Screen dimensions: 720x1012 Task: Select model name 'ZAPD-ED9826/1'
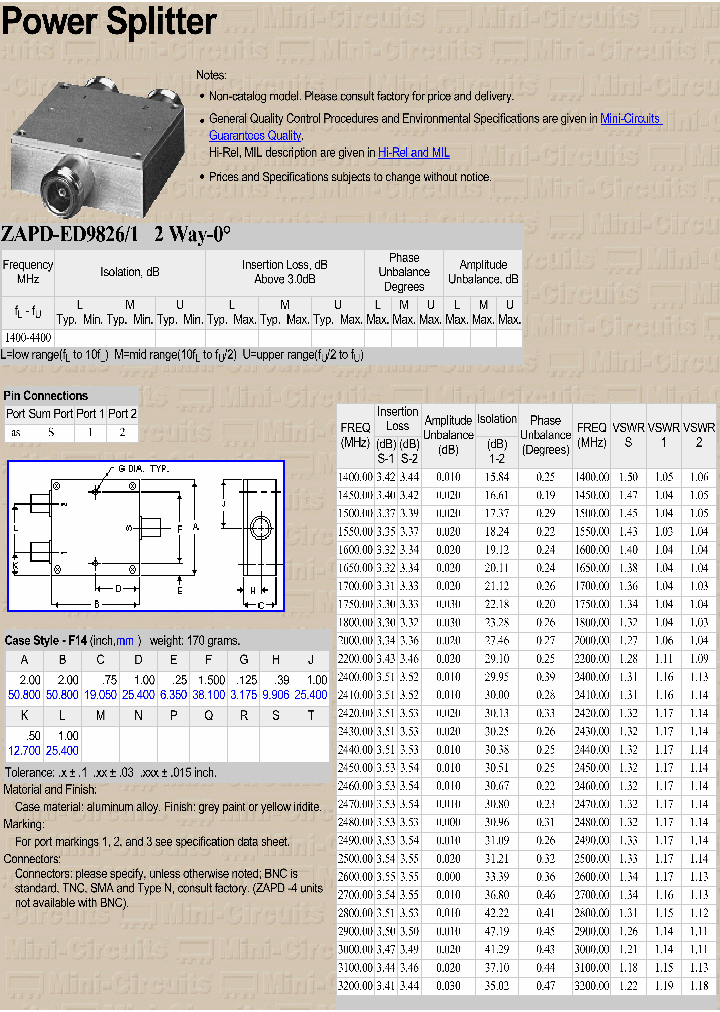(70, 234)
